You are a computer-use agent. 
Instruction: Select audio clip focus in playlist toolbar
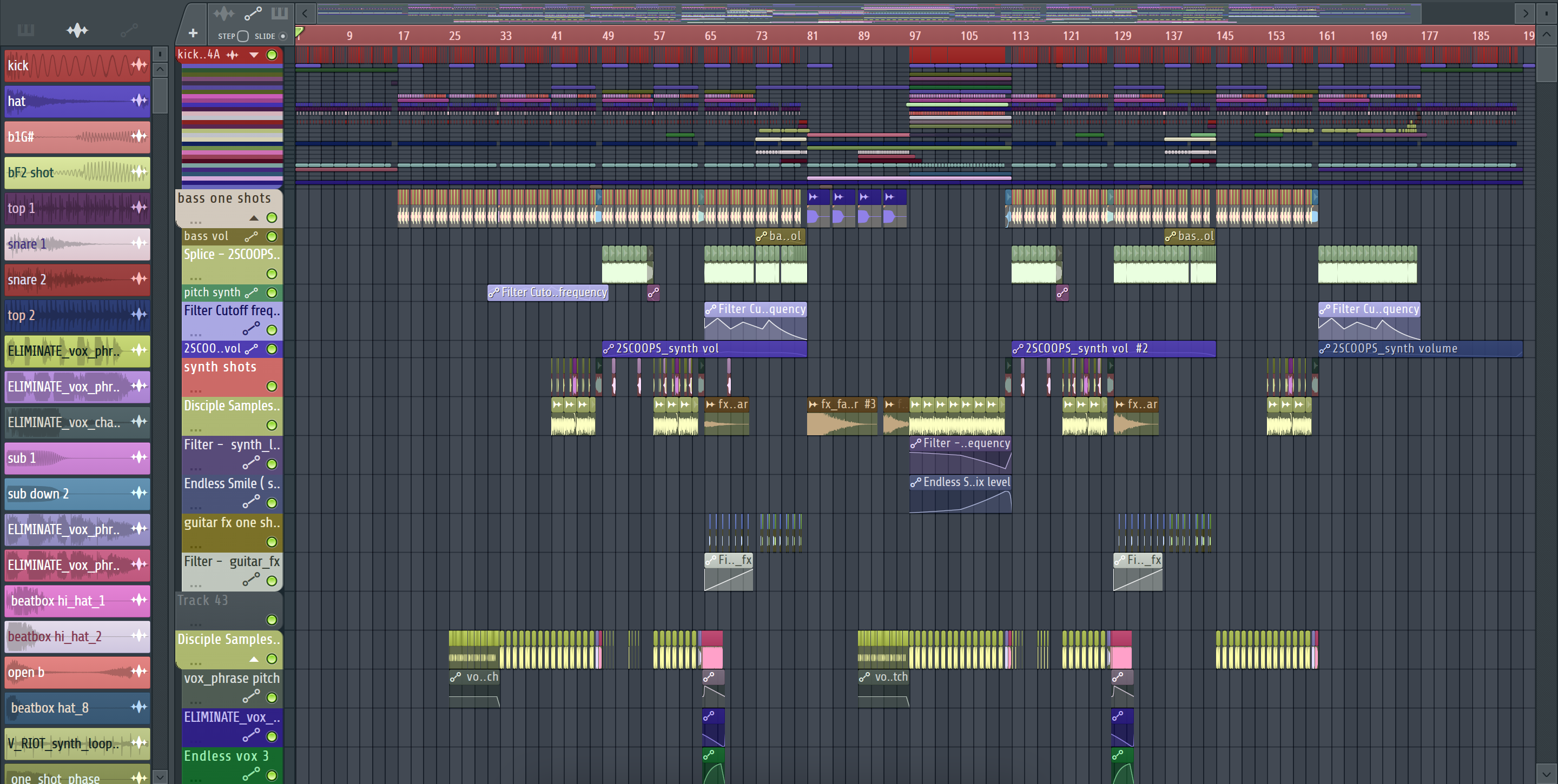[x=224, y=12]
